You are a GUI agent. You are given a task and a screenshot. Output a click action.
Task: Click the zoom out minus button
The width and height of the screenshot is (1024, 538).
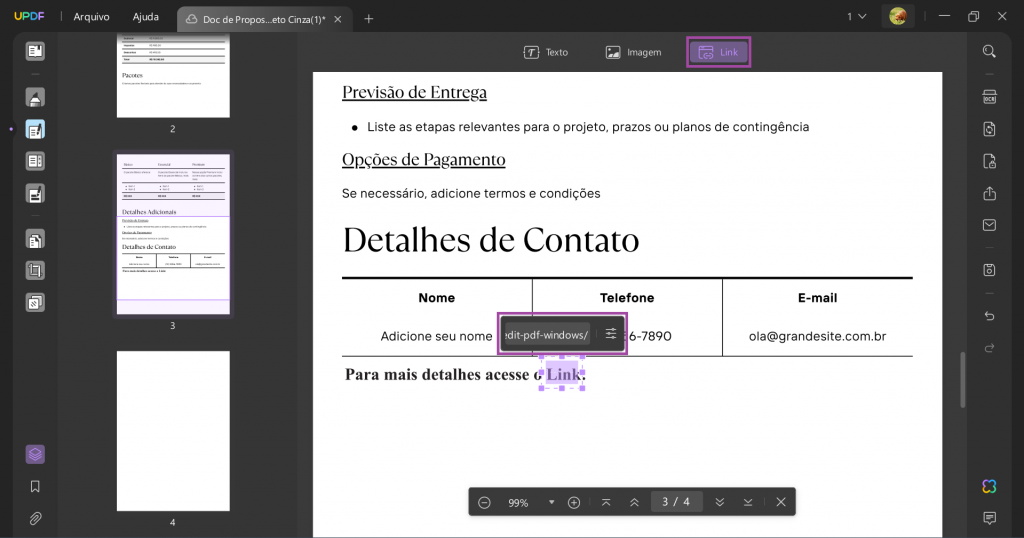tap(484, 502)
